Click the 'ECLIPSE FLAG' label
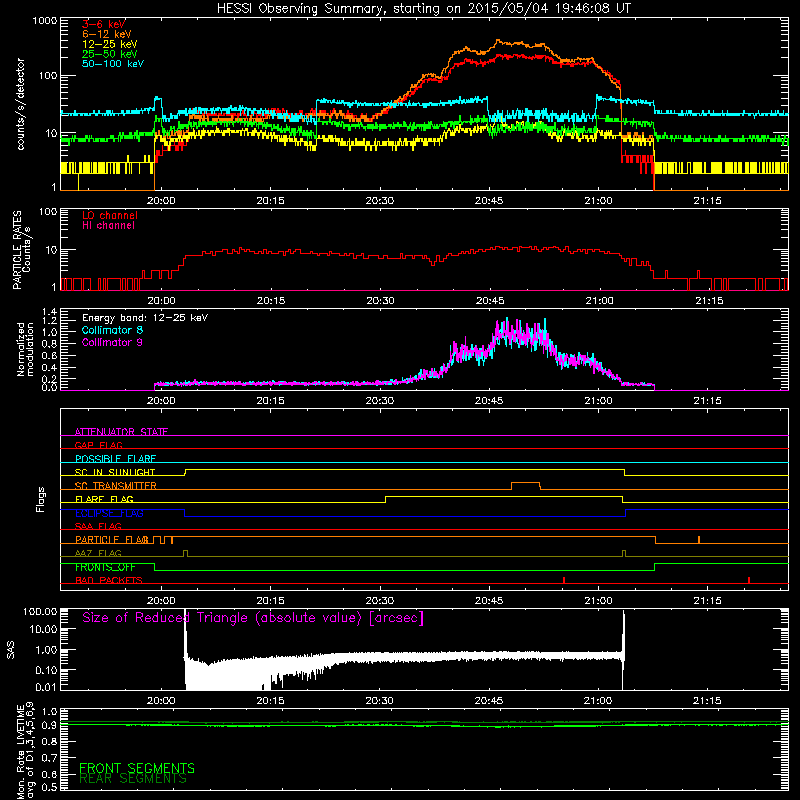The height and width of the screenshot is (800, 800). 109,513
